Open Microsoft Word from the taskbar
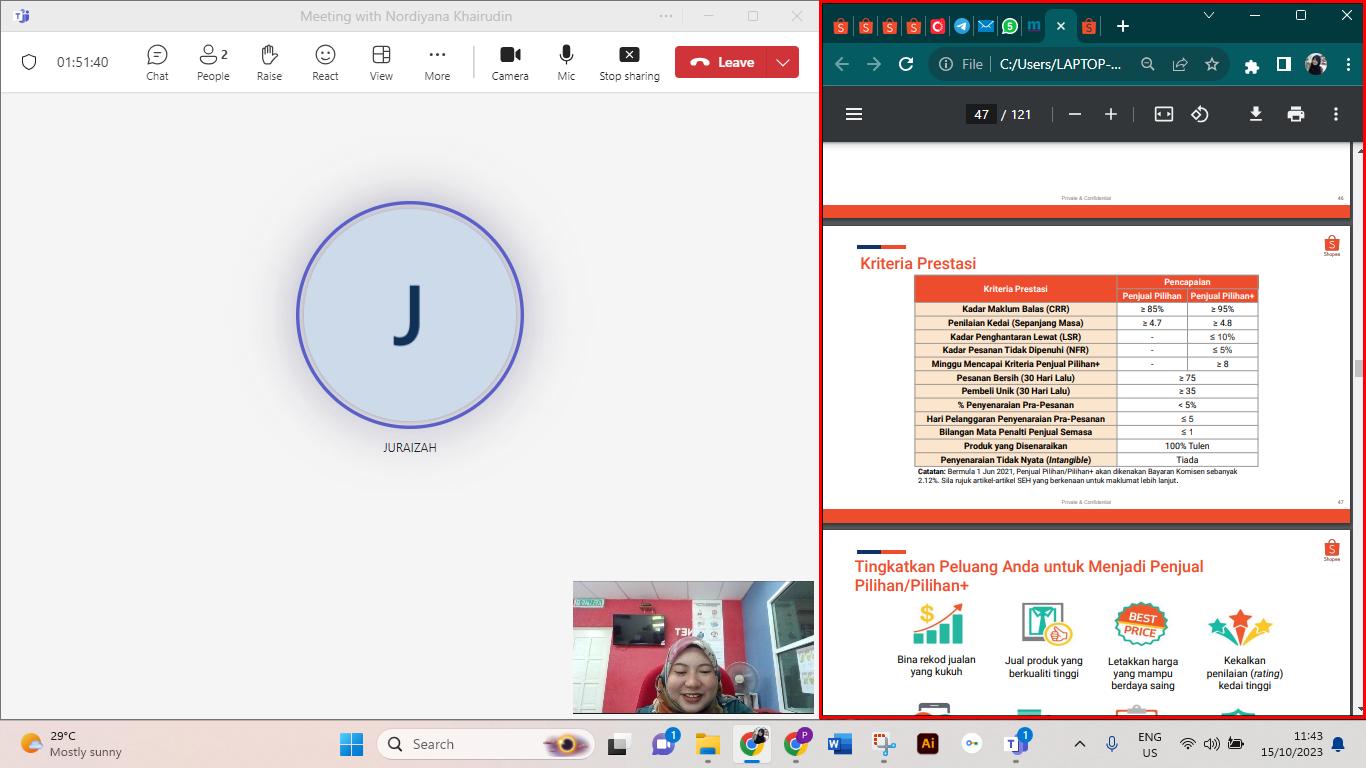 point(839,744)
